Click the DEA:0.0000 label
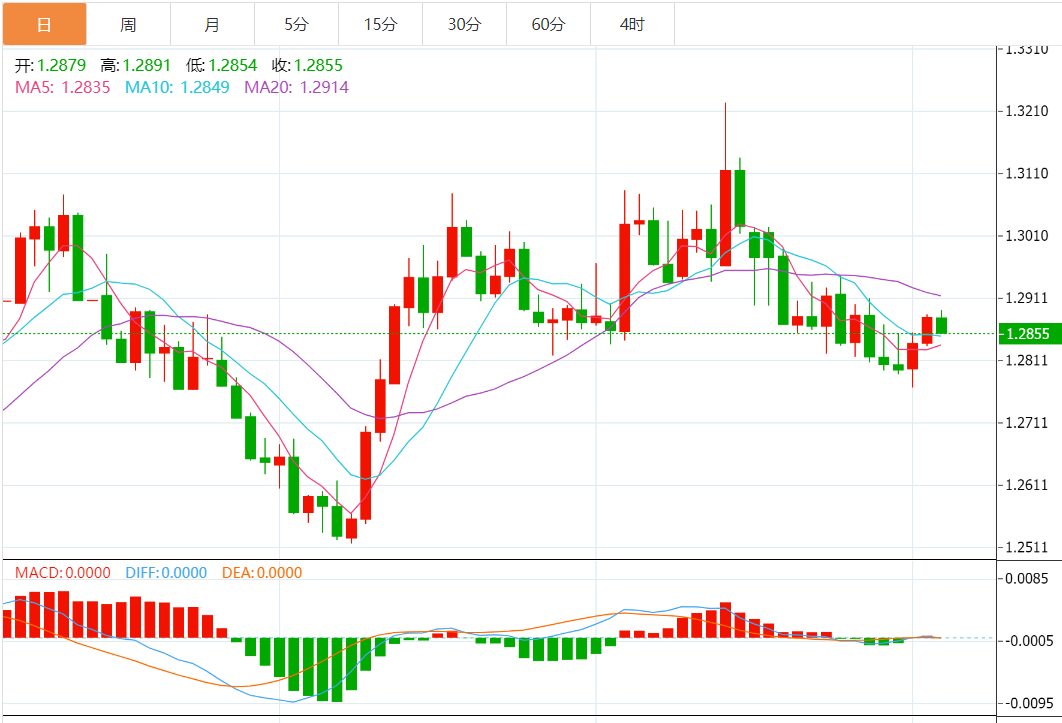1062x723 pixels. pyautogui.click(x=262, y=573)
